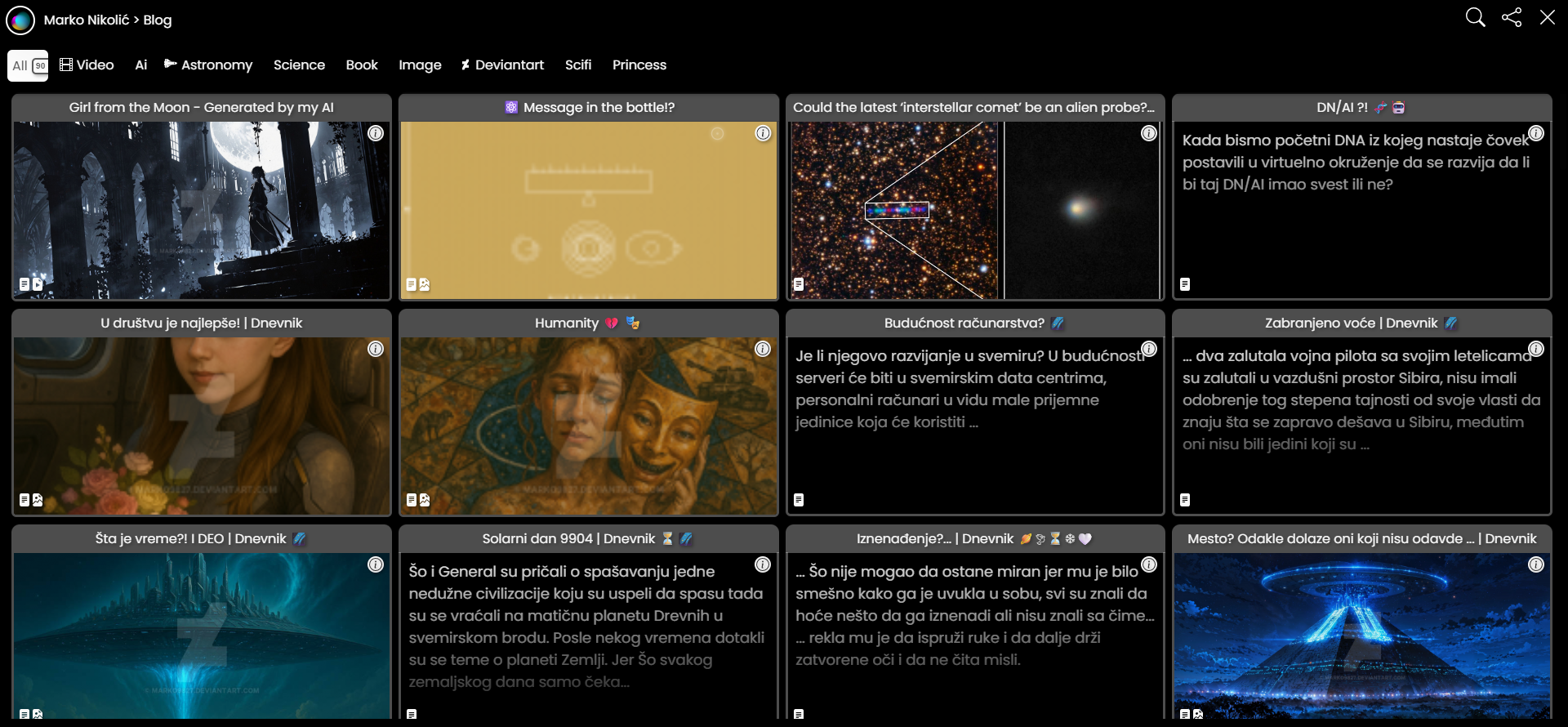
Task: Click image icon on Humanity card
Action: tap(425, 500)
